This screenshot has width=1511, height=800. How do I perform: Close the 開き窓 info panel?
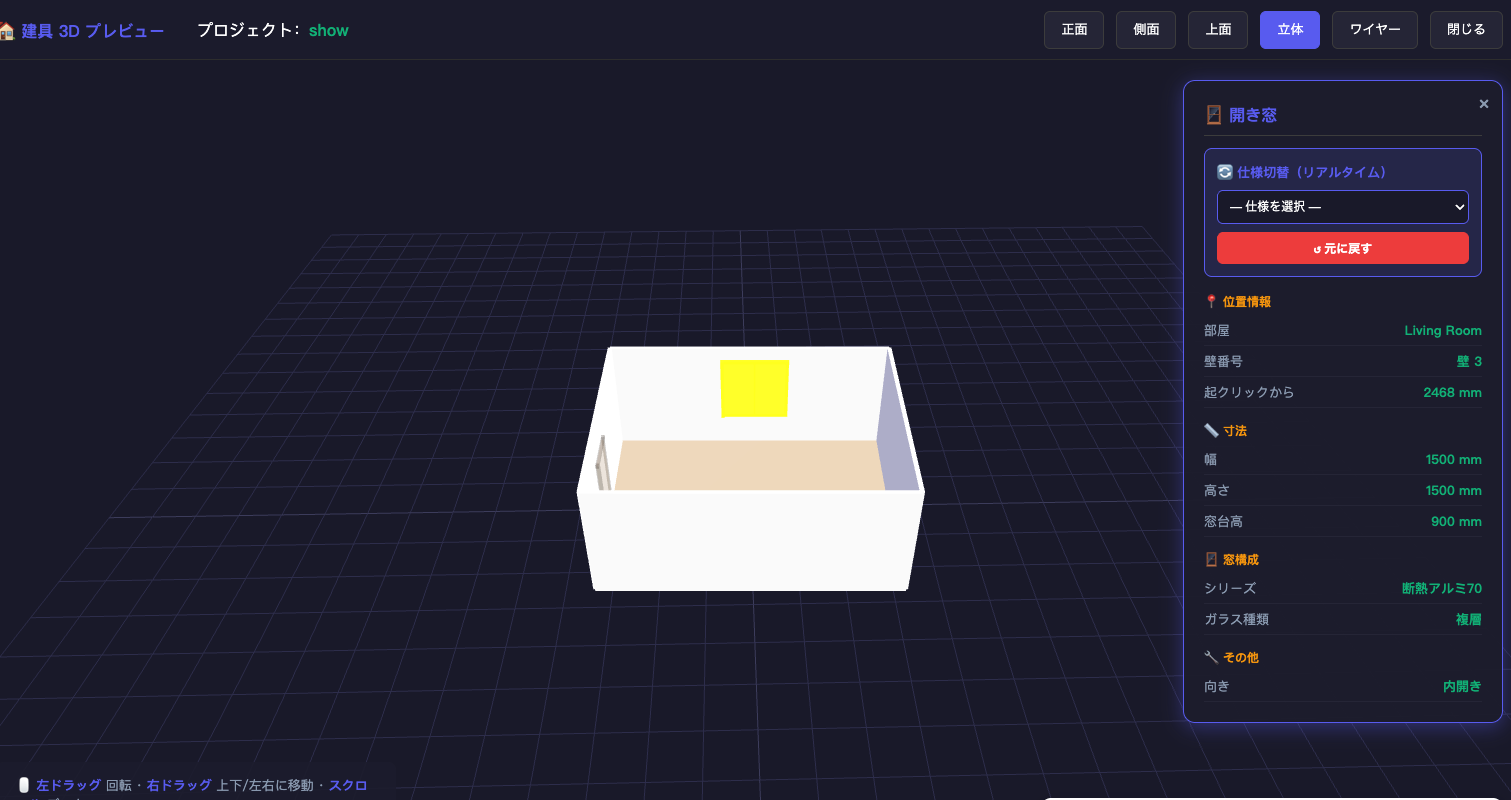pos(1484,104)
